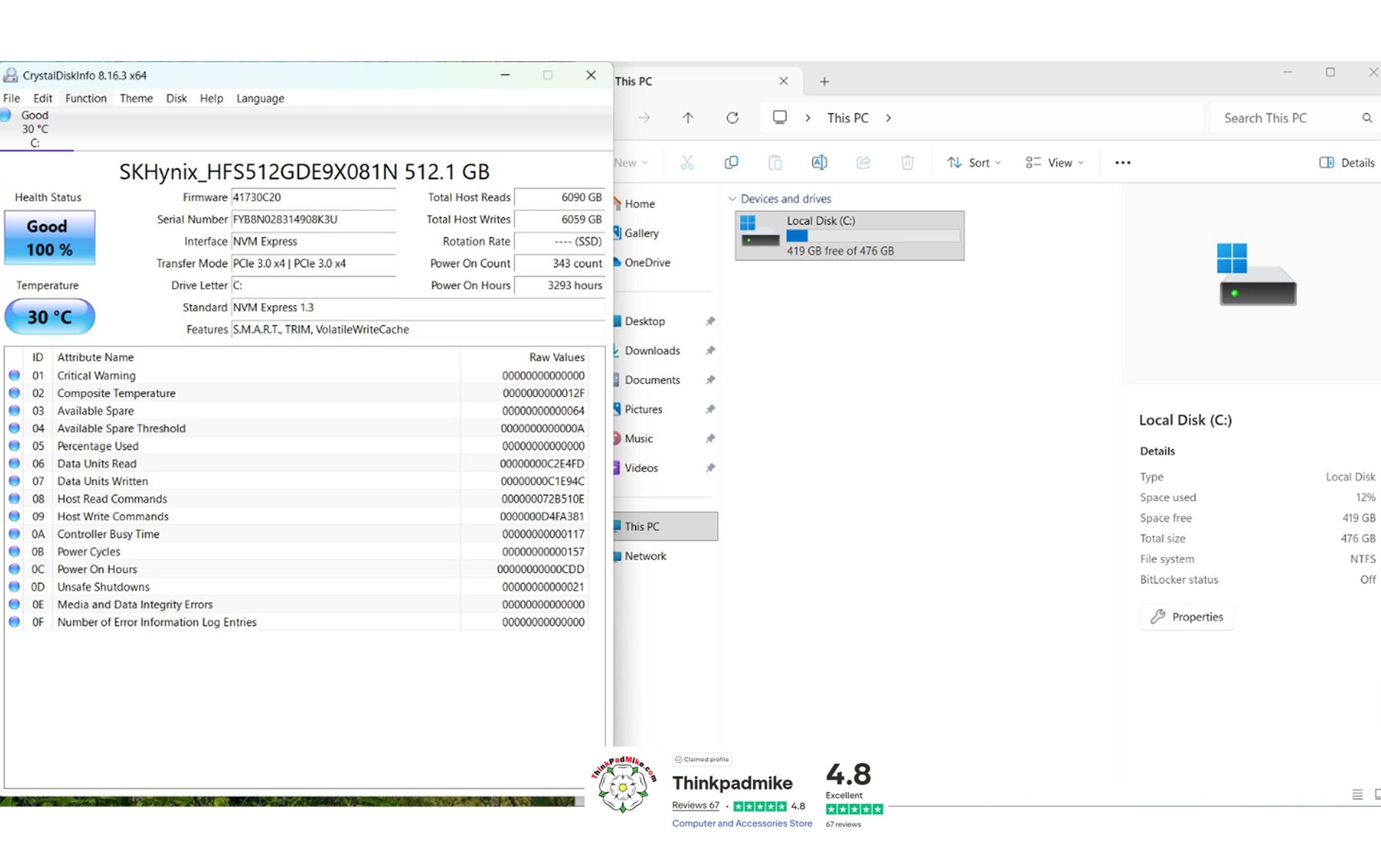
Task: Open the View dropdown
Action: click(x=1055, y=163)
